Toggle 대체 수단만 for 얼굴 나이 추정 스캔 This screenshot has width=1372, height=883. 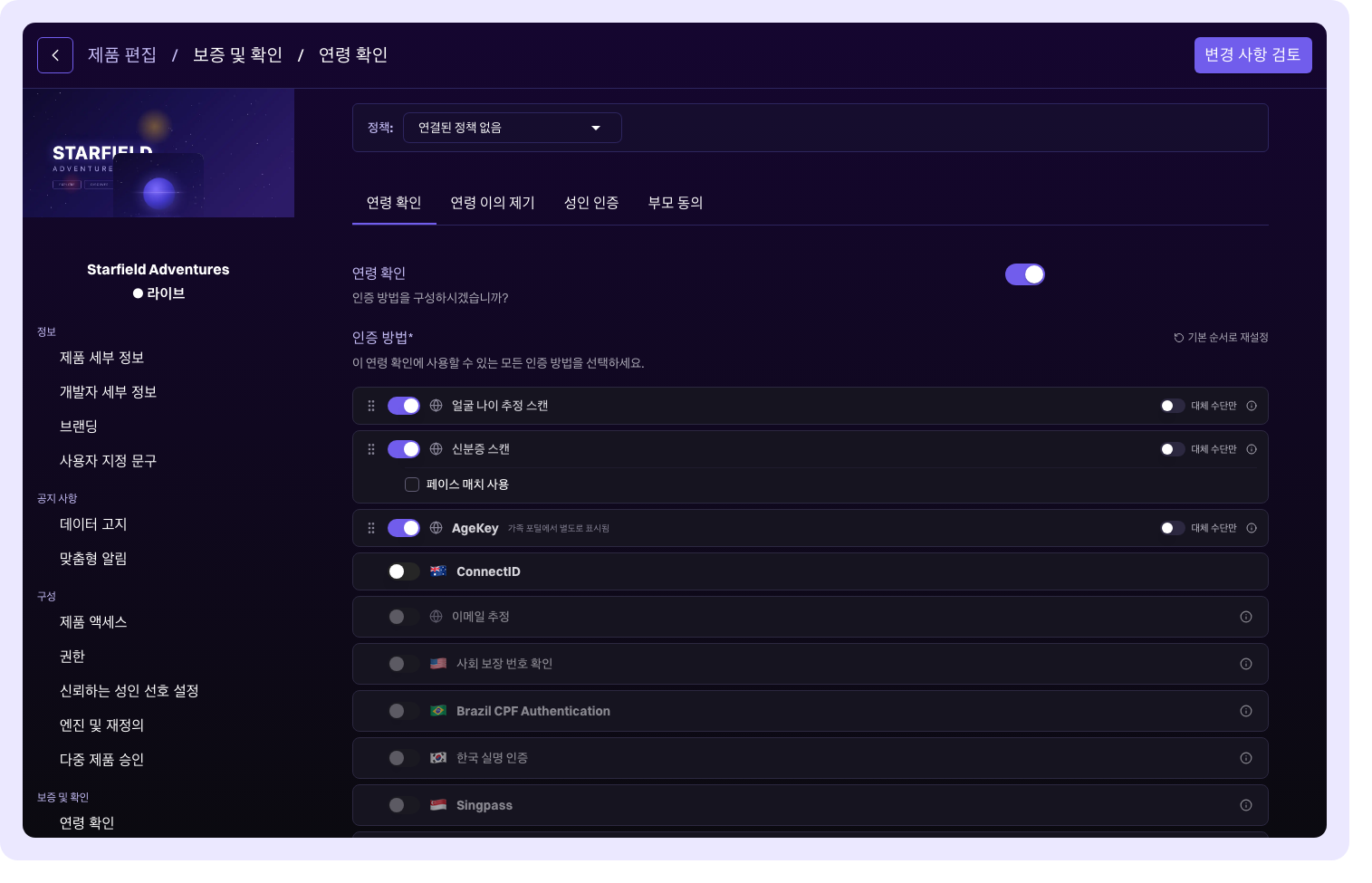(1173, 406)
